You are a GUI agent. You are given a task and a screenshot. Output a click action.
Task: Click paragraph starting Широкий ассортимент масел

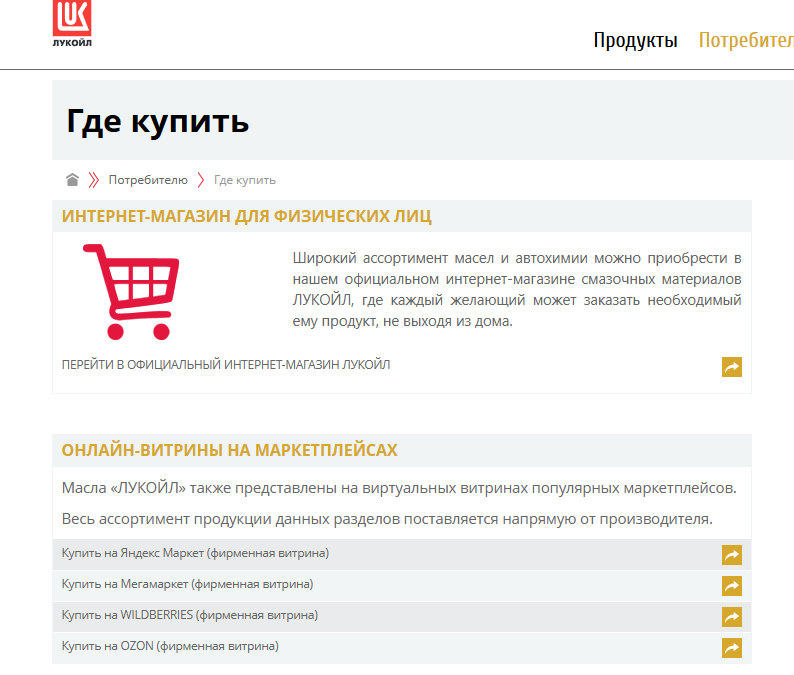coord(517,290)
